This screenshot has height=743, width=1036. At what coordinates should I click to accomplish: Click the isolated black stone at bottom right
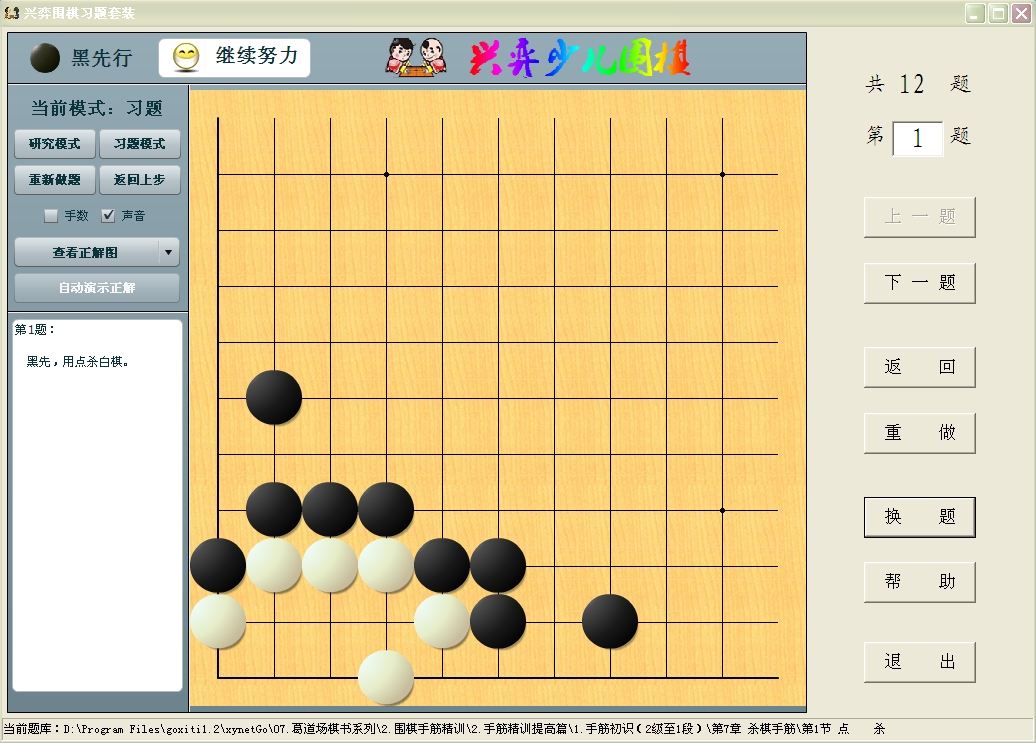(x=610, y=621)
